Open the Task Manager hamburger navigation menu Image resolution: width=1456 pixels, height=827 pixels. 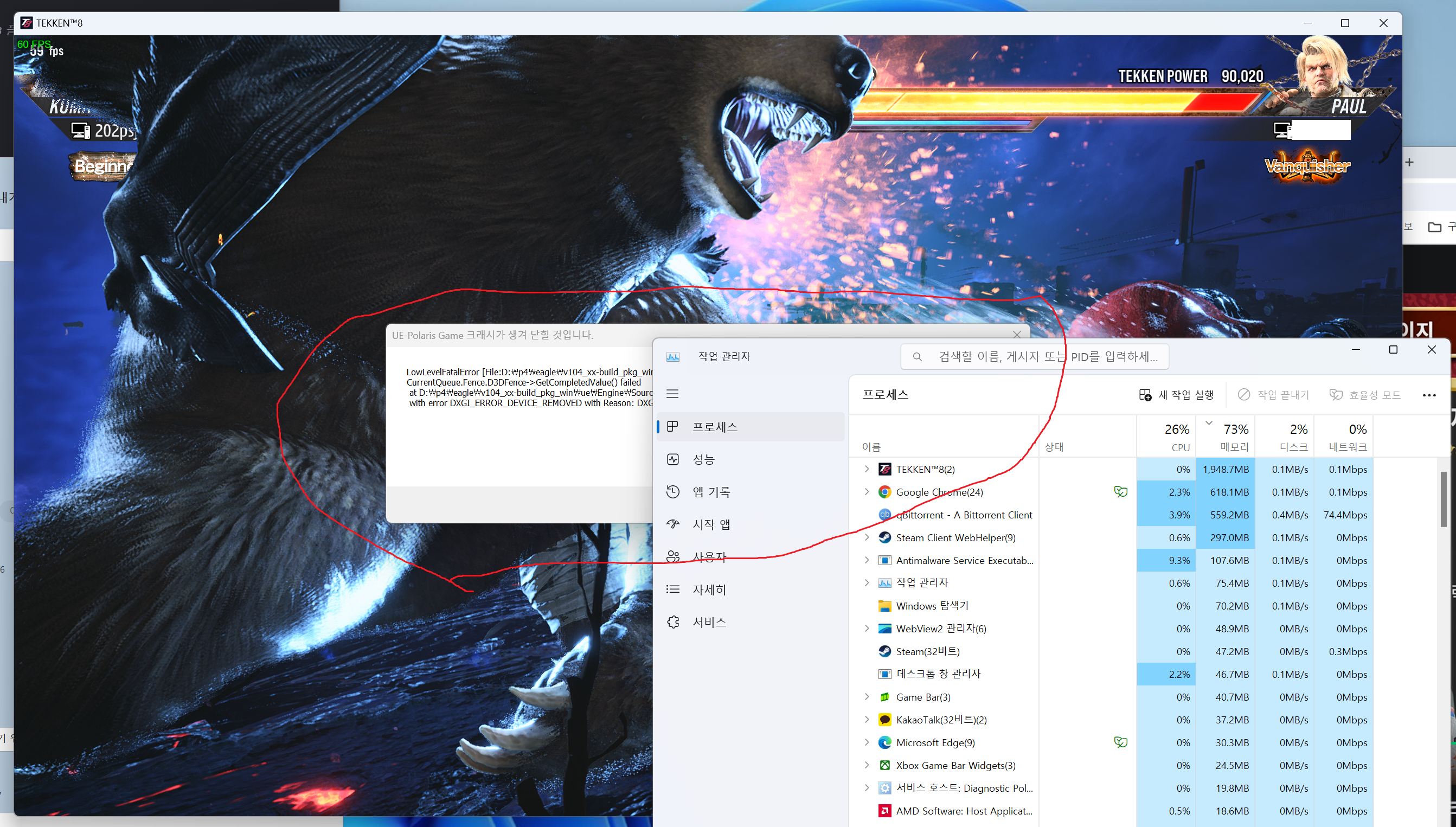[672, 394]
